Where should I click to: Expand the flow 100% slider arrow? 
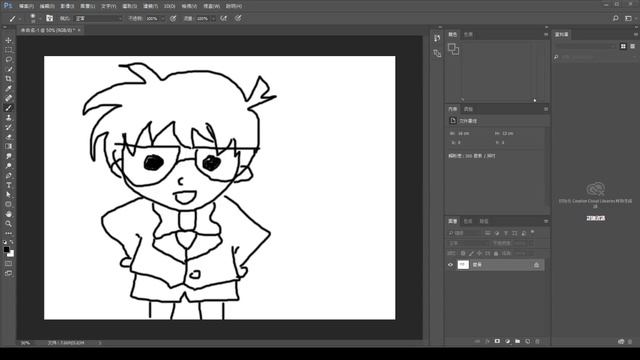tap(213, 19)
